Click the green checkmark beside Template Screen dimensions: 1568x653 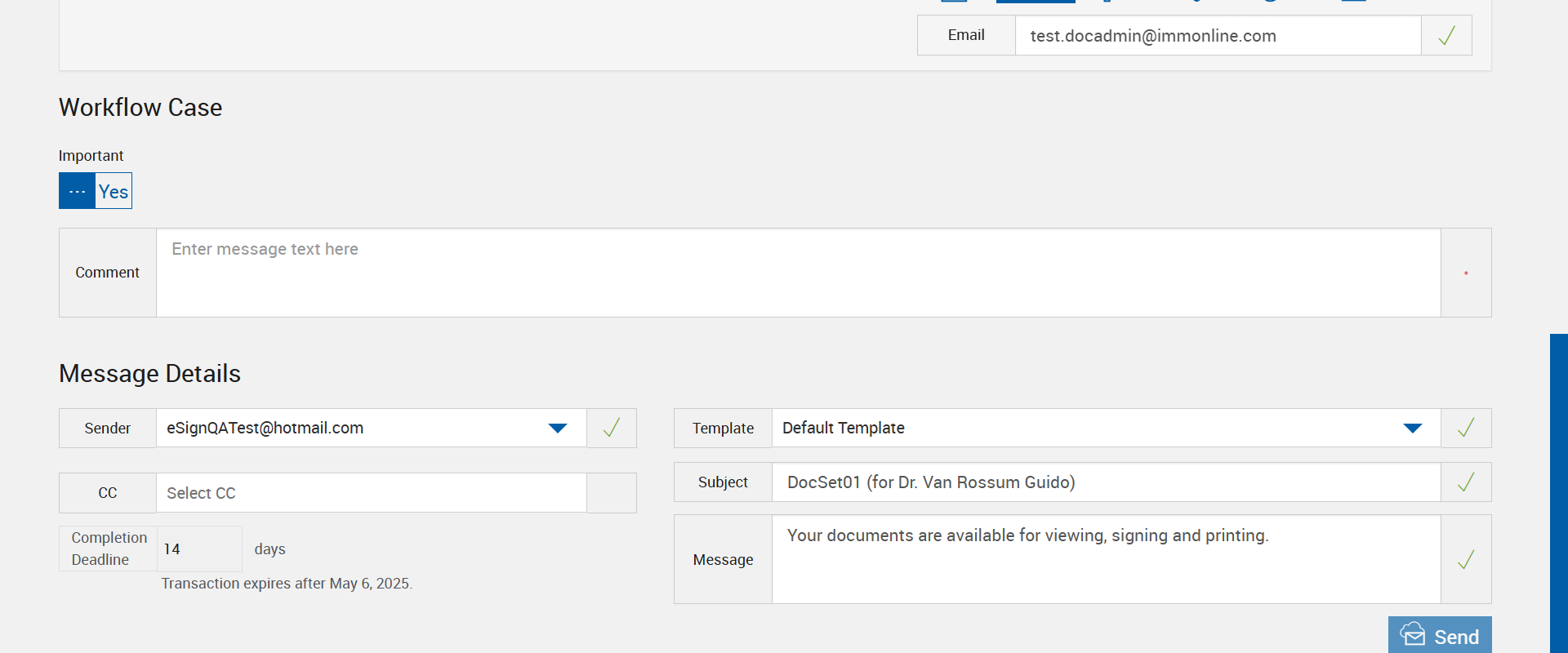click(1466, 428)
